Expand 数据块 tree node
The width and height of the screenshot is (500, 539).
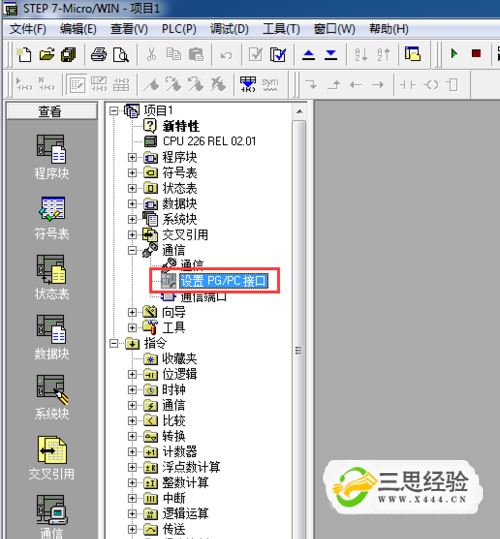click(132, 204)
